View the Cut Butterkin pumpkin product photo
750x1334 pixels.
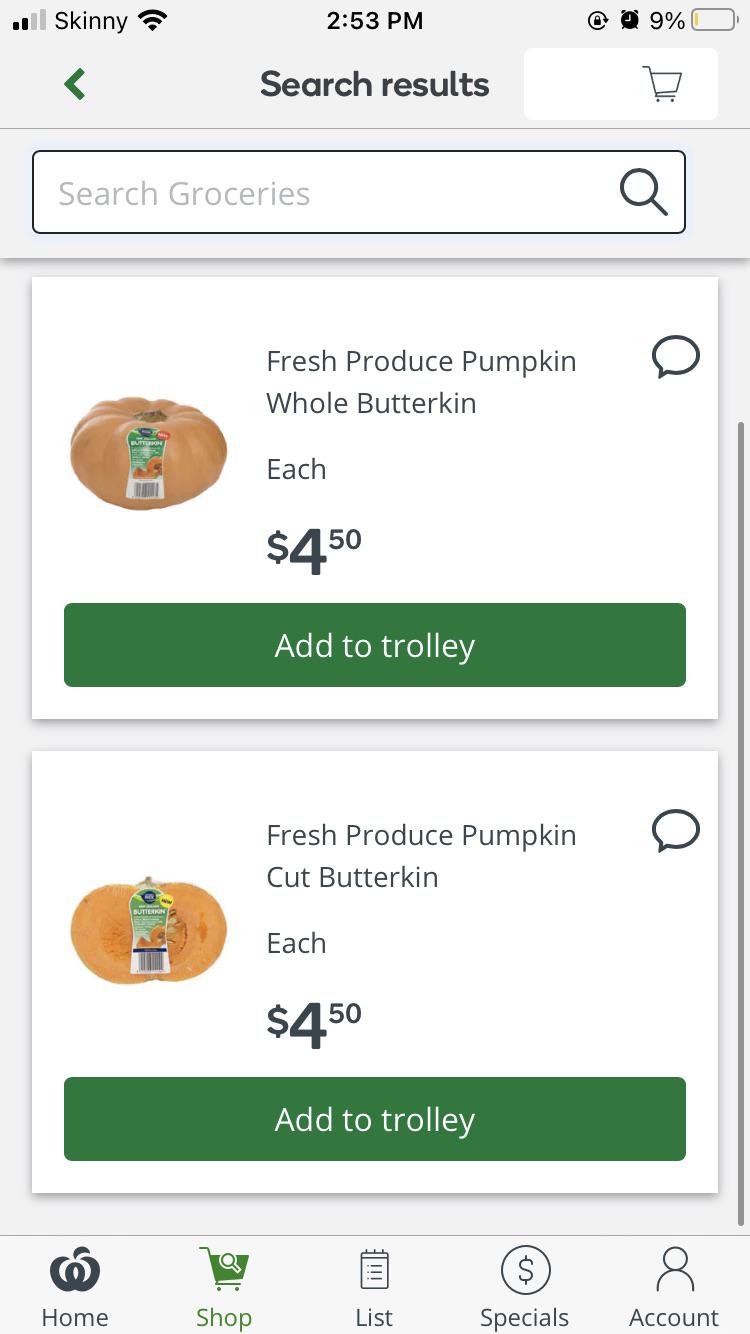tap(148, 928)
